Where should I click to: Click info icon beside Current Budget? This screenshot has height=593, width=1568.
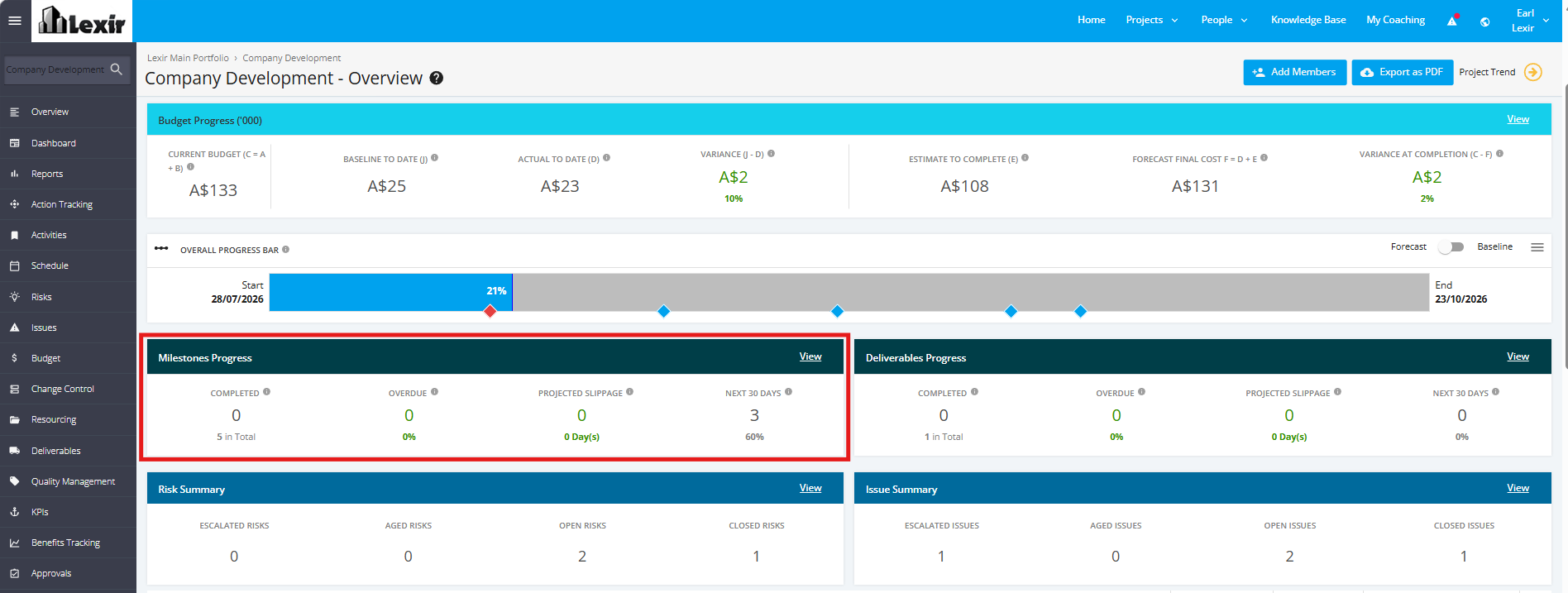pyautogui.click(x=190, y=167)
